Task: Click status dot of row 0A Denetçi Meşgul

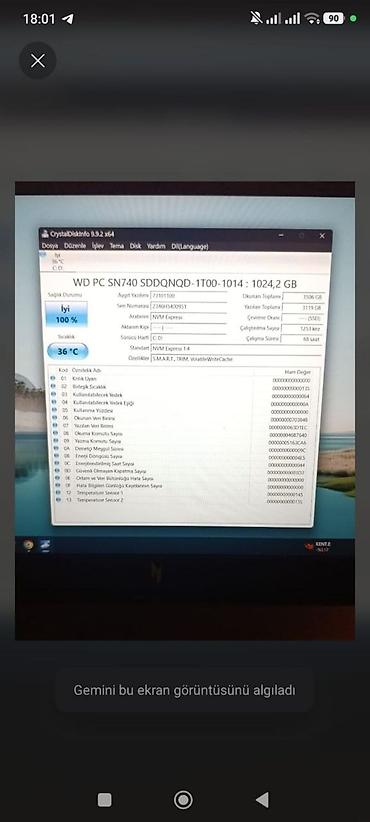Action: pyautogui.click(x=55, y=449)
